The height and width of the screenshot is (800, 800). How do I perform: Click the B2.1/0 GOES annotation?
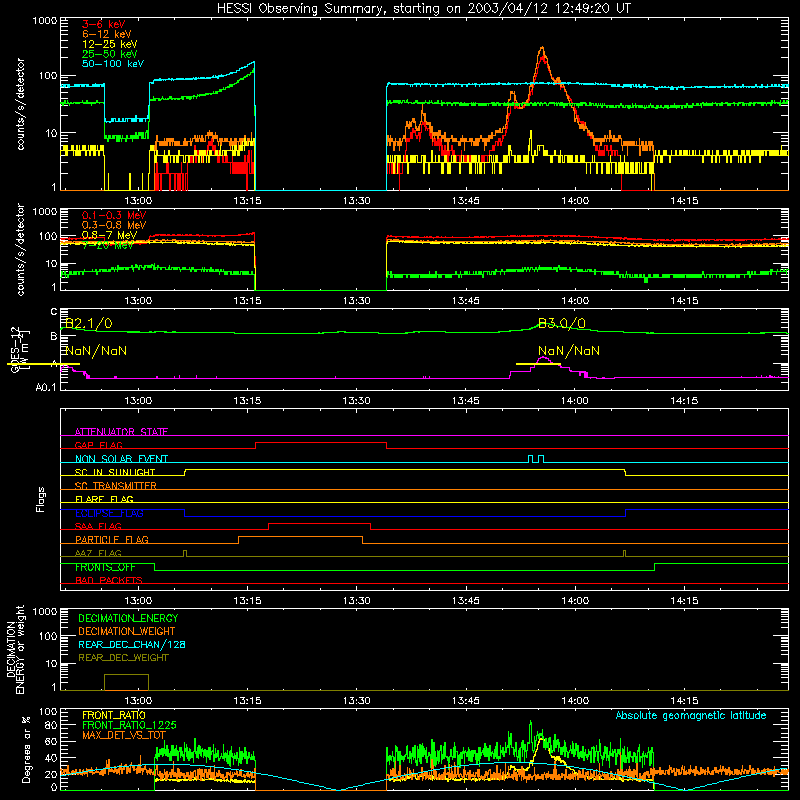click(x=89, y=323)
